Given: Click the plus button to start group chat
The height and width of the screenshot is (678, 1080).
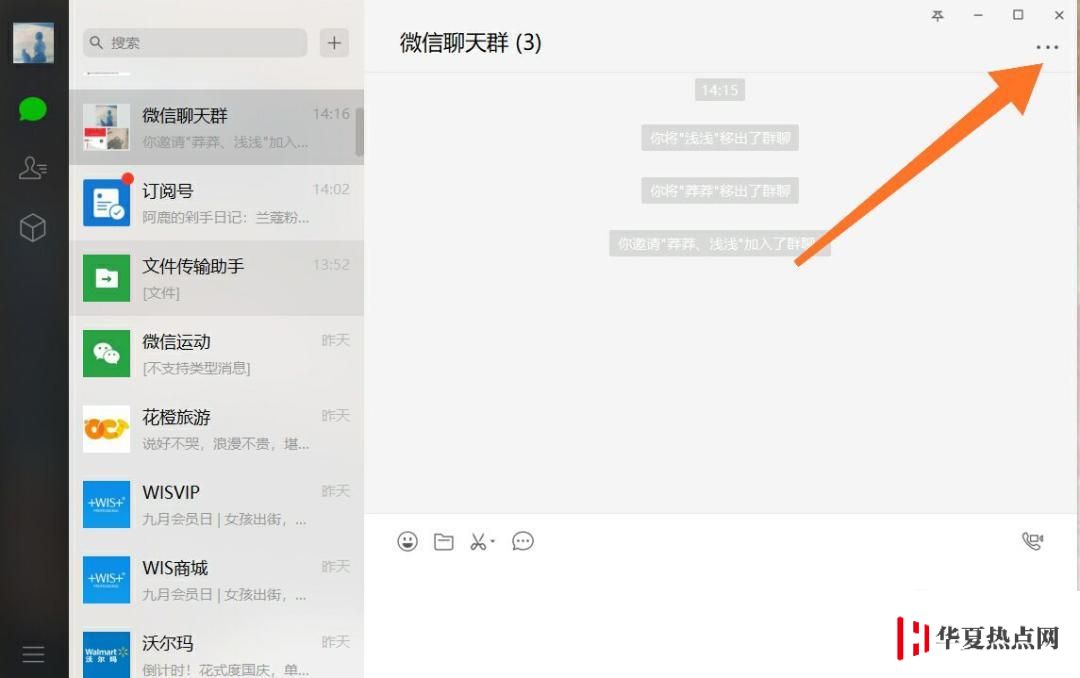Looking at the screenshot, I should [x=334, y=43].
